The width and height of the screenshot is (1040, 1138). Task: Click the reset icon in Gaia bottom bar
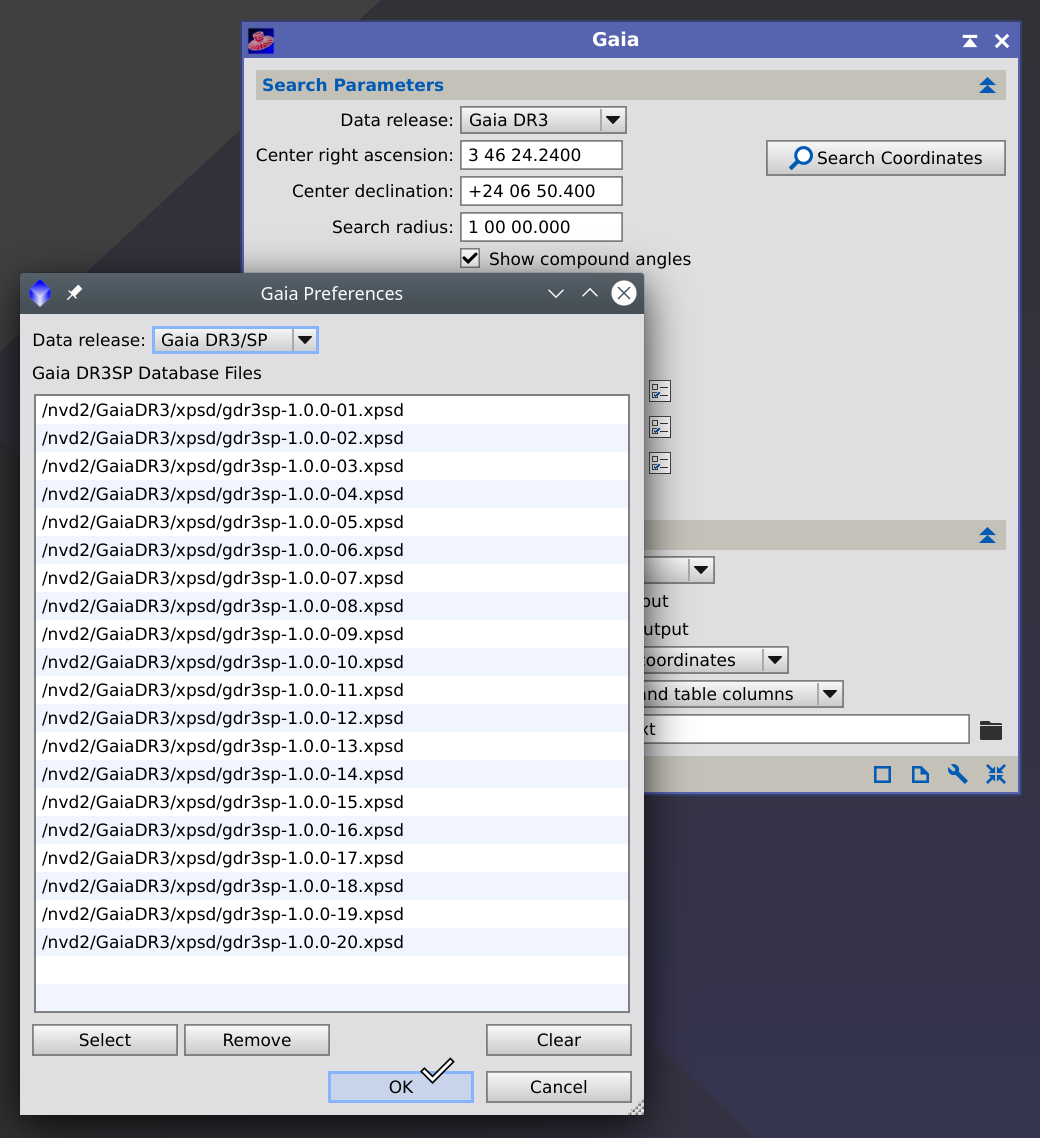coord(996,774)
